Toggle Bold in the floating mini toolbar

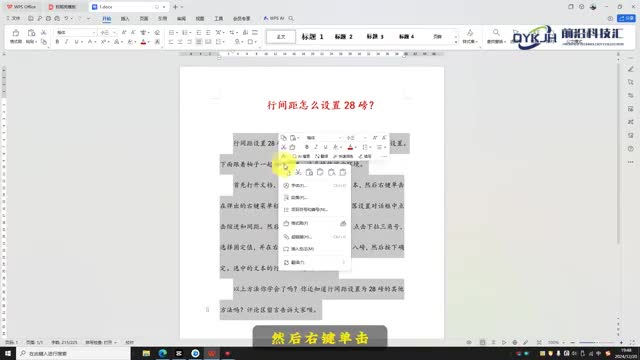point(307,147)
